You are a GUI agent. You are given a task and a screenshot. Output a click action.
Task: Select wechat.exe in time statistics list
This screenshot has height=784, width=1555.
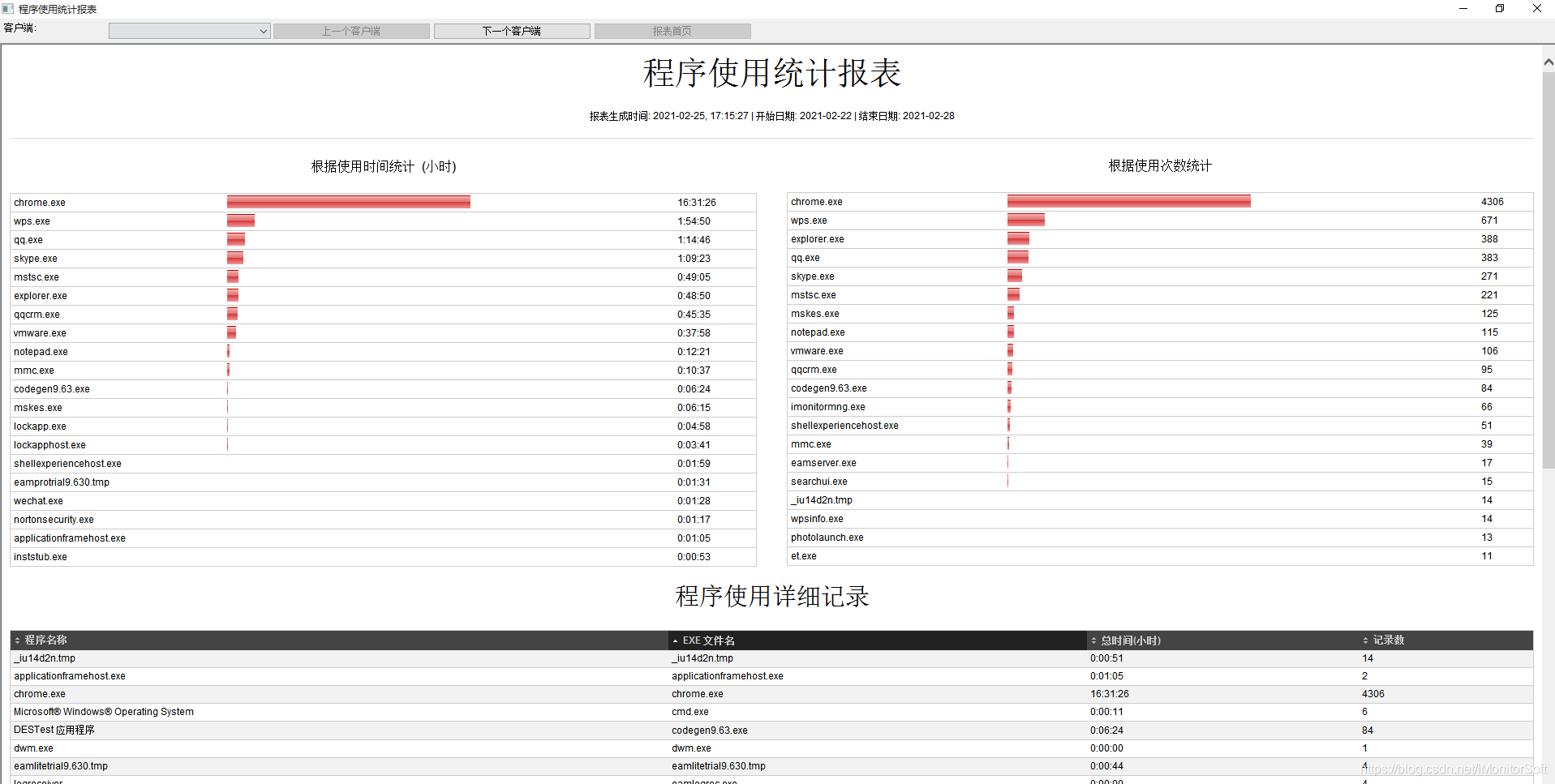click(38, 501)
